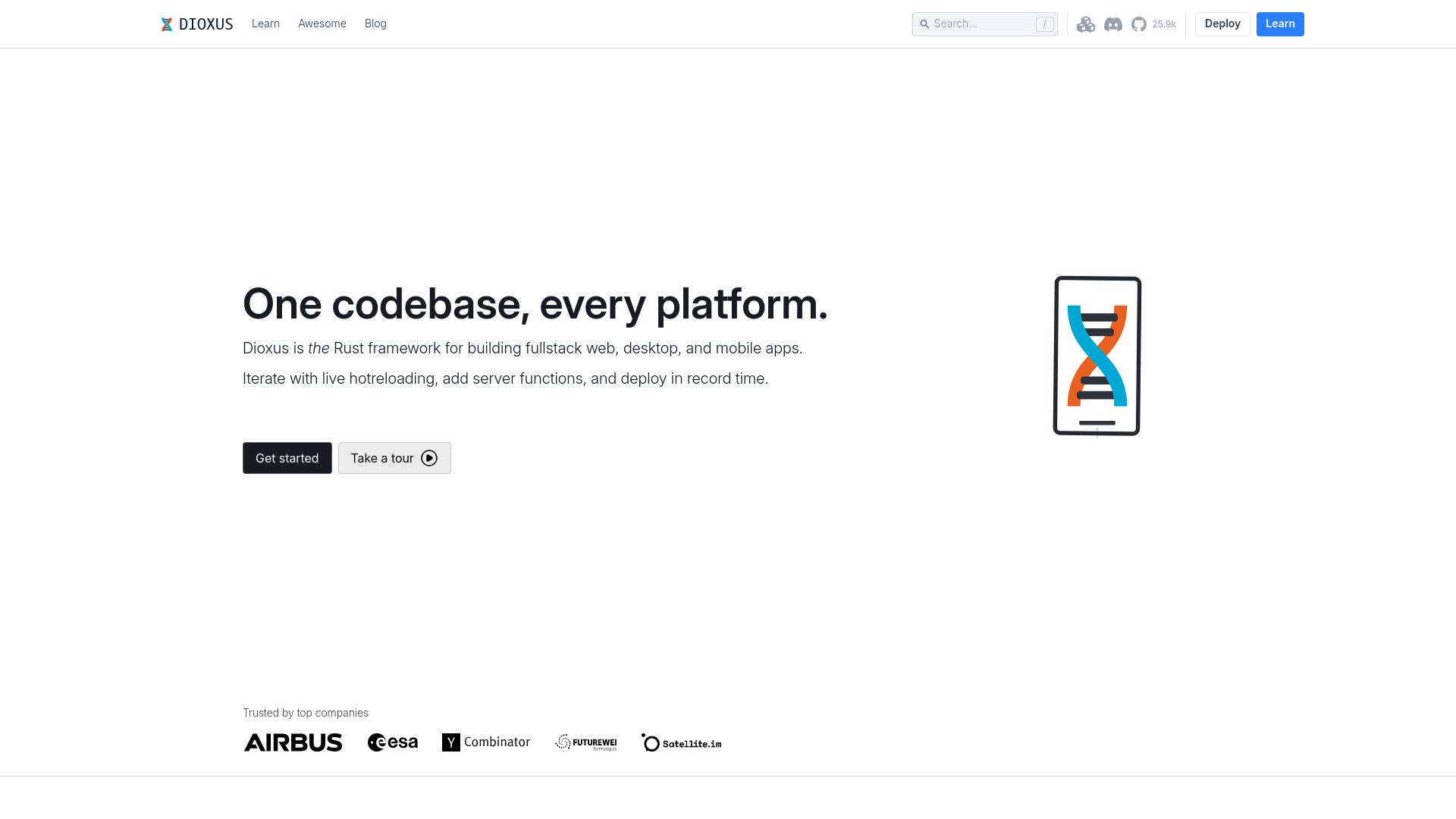
Task: Click the play circle icon in Take a tour
Action: pos(429,458)
